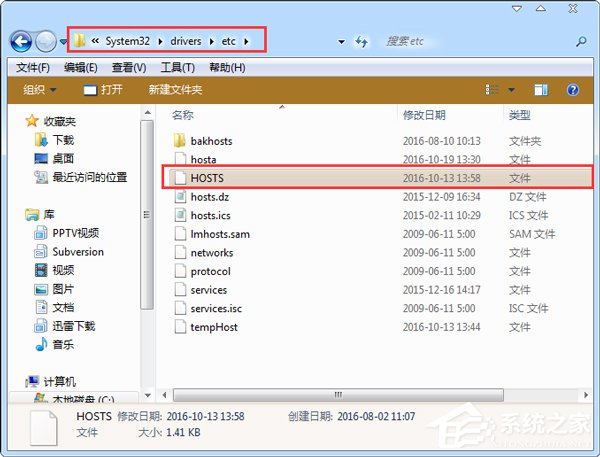Image resolution: width=600 pixels, height=457 pixels.
Task: Expand the address bar history dropdown
Action: [x=341, y=42]
